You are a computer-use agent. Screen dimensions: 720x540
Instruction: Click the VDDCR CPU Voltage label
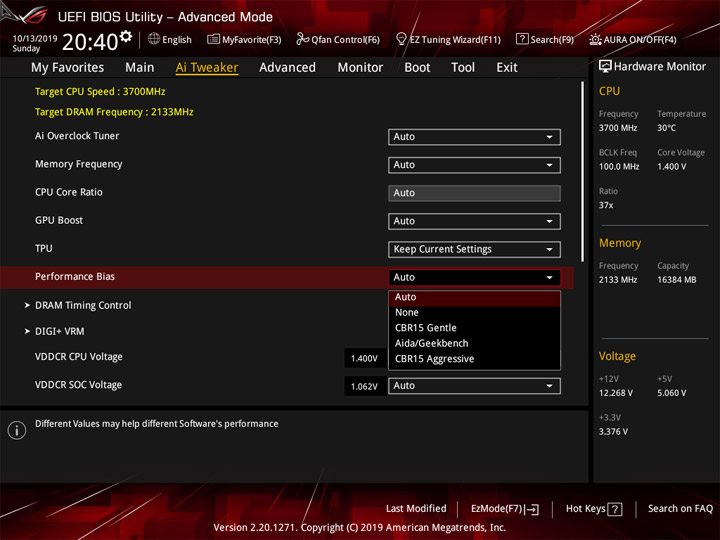79,357
